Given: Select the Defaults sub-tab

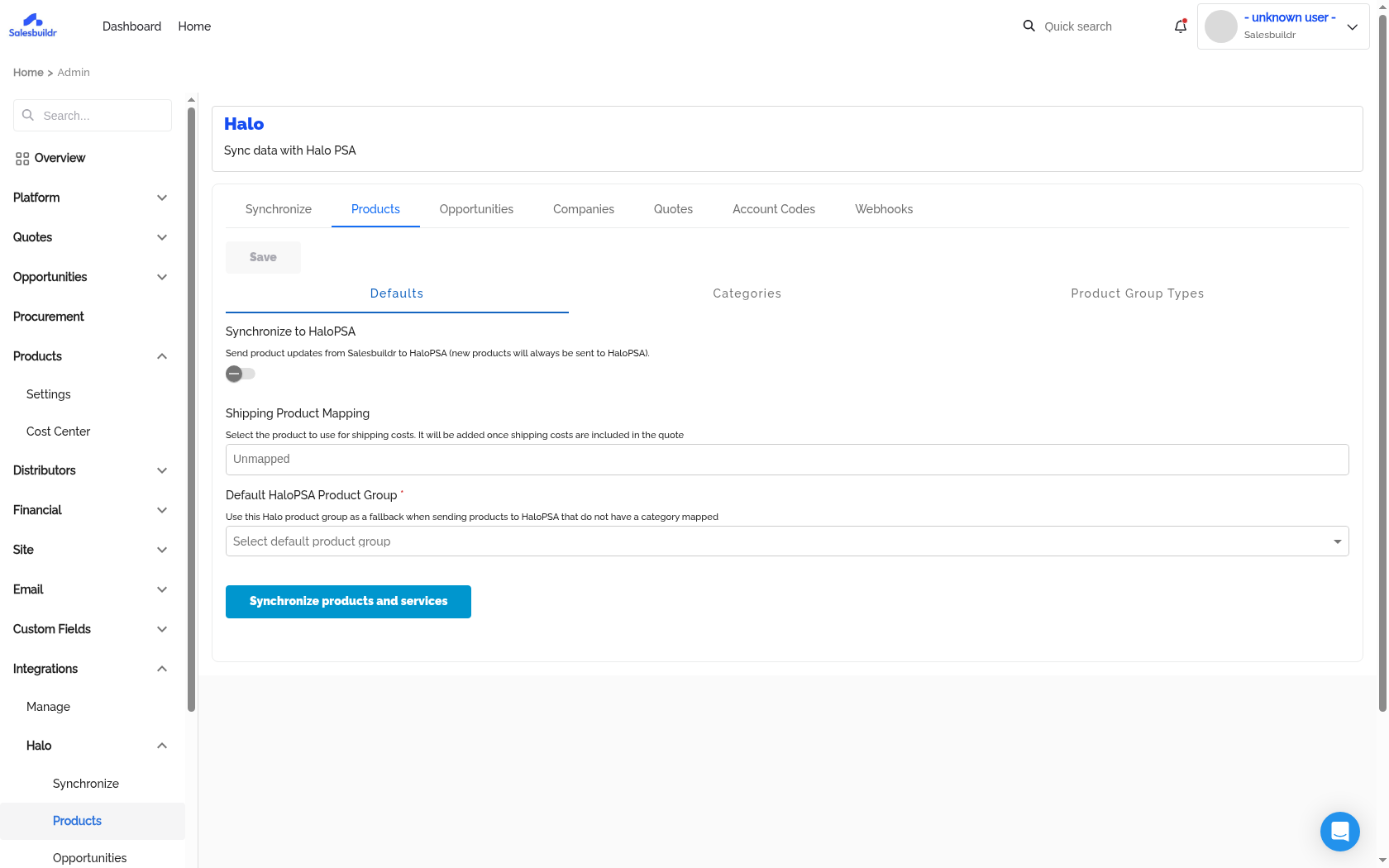Looking at the screenshot, I should coord(397,293).
